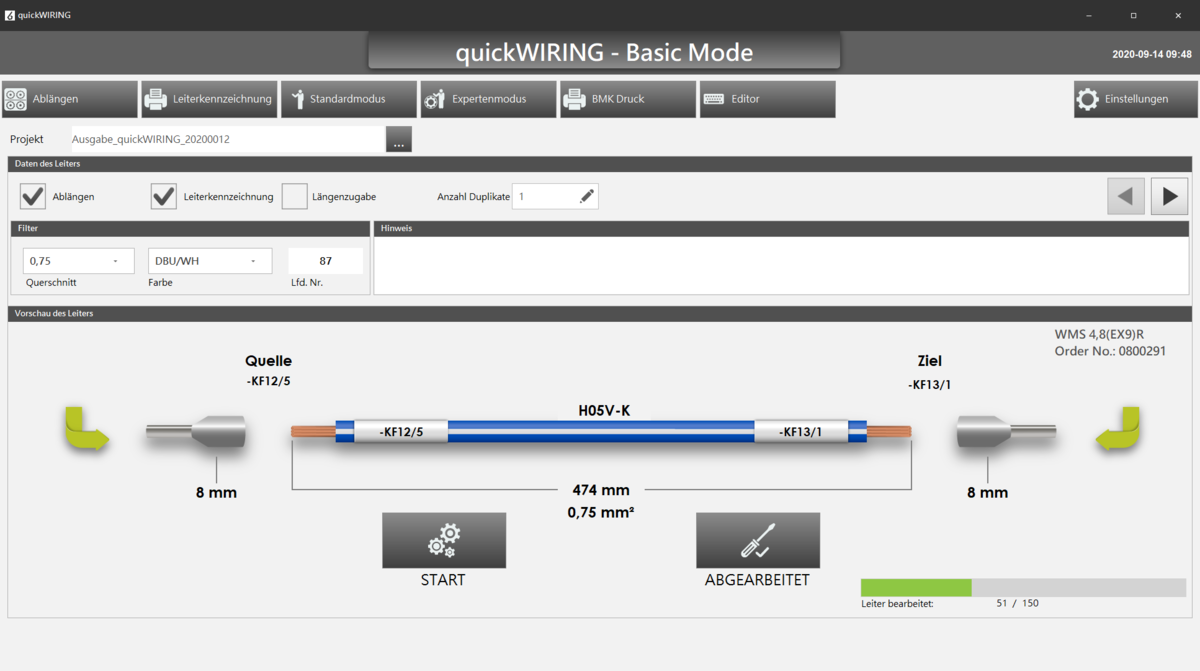Viewport: 1200px width, 671px height.
Task: Advance to the next conductor arrow
Action: [x=1169, y=196]
